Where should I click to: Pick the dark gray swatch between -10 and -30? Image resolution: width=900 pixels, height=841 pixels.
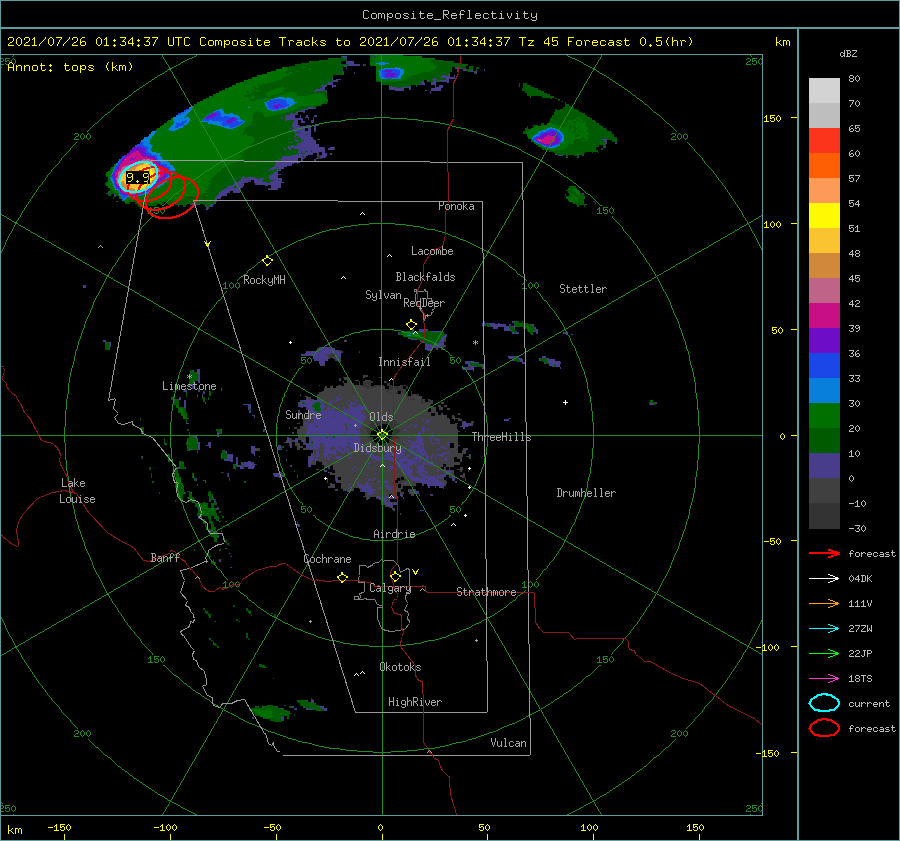[x=824, y=516]
